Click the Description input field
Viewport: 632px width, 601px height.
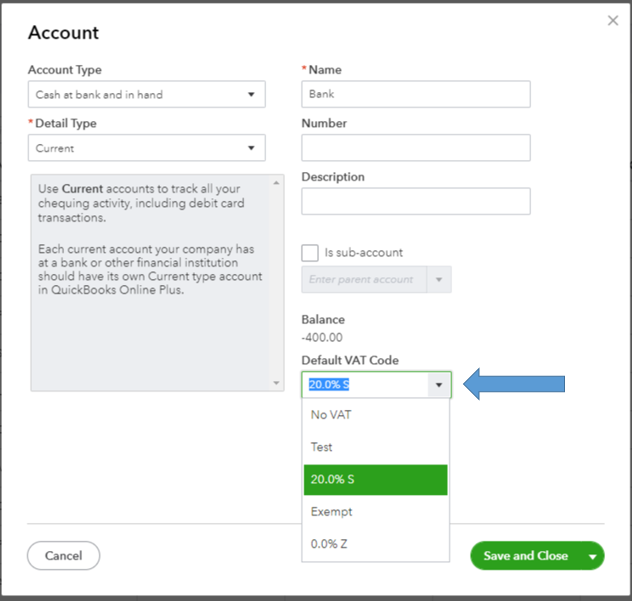[x=415, y=201]
